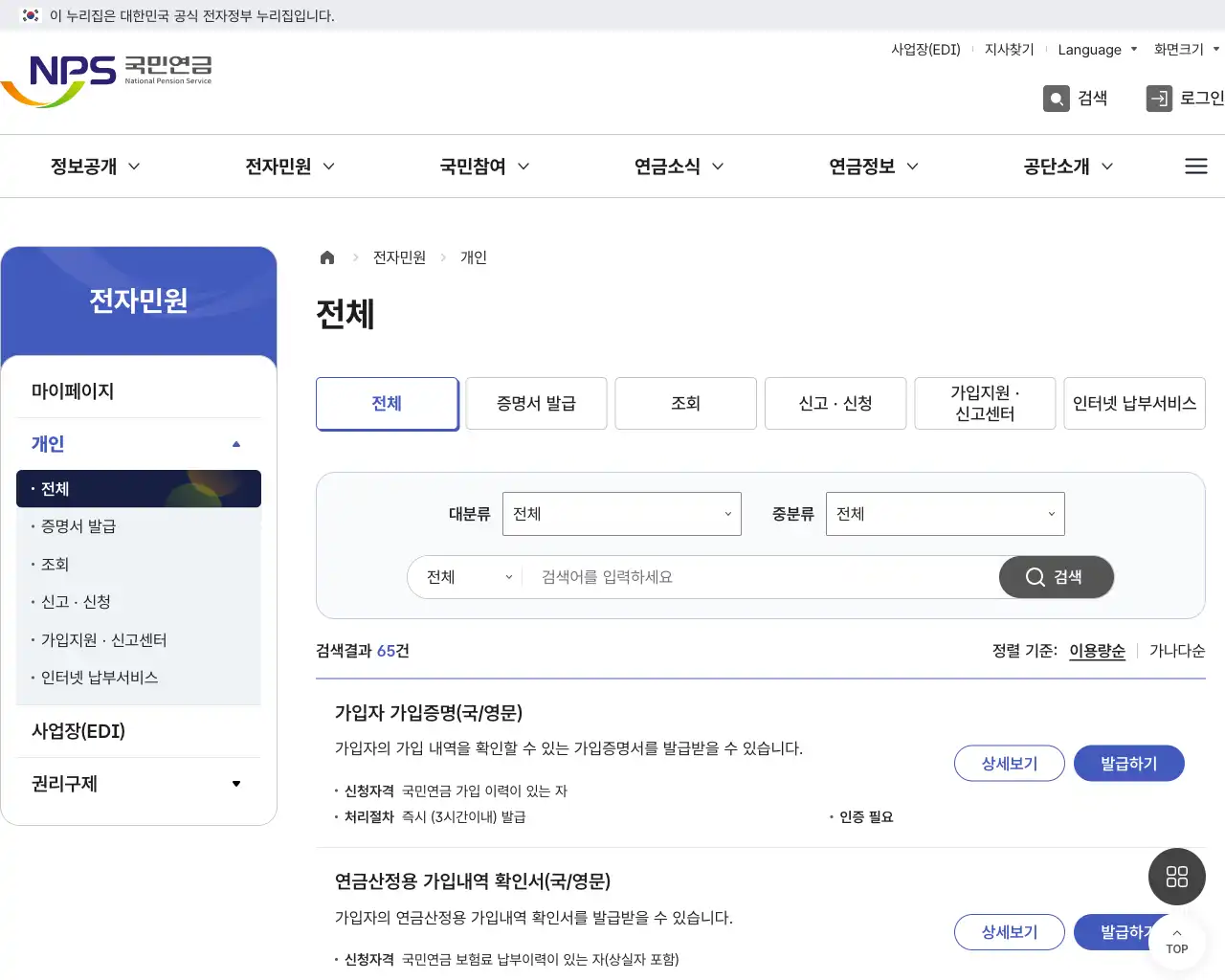Image resolution: width=1225 pixels, height=980 pixels.
Task: Click 상세보기 for 연금산정용 가입내역 확인서
Action: coord(1010,932)
